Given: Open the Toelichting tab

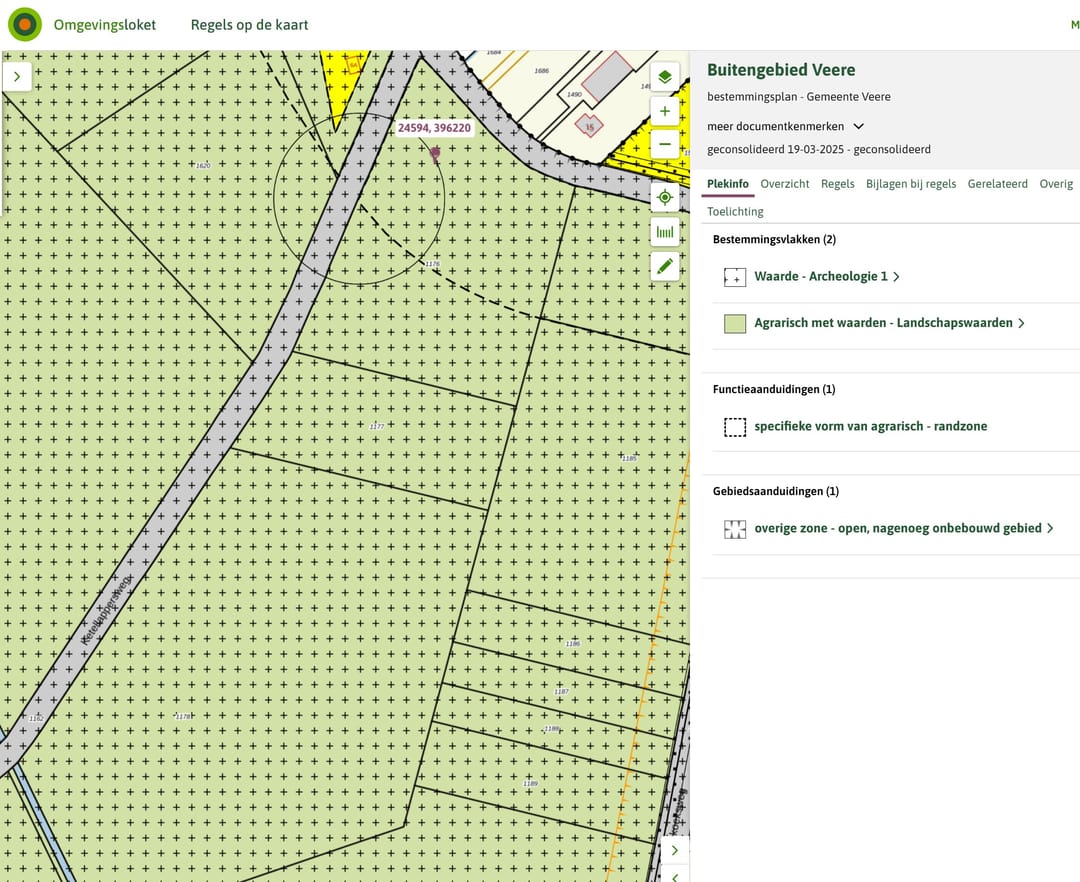Looking at the screenshot, I should (x=735, y=212).
